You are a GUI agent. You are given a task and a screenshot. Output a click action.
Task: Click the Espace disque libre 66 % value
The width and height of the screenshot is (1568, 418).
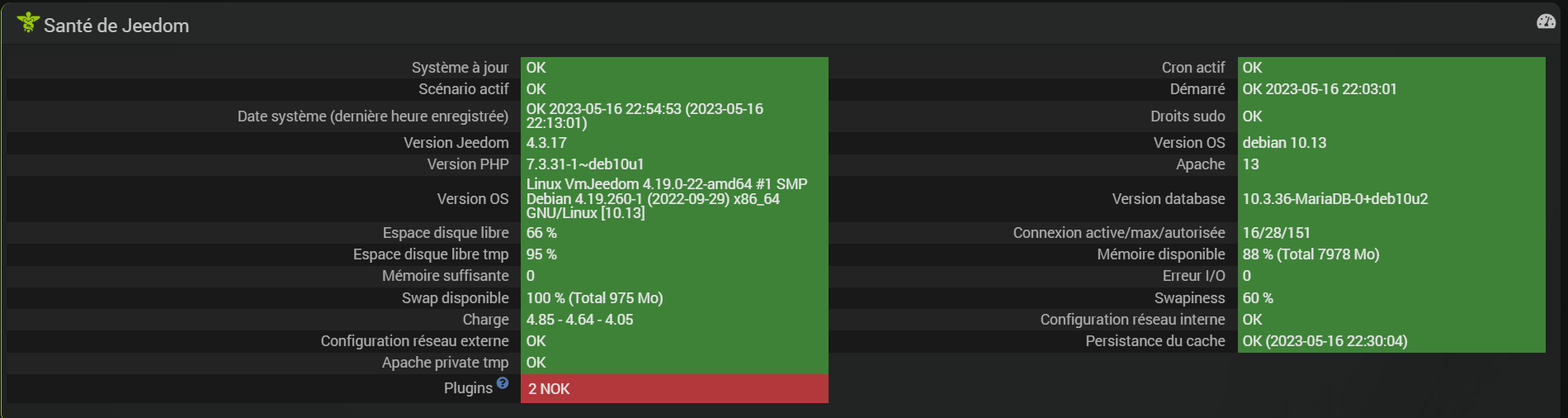click(541, 233)
